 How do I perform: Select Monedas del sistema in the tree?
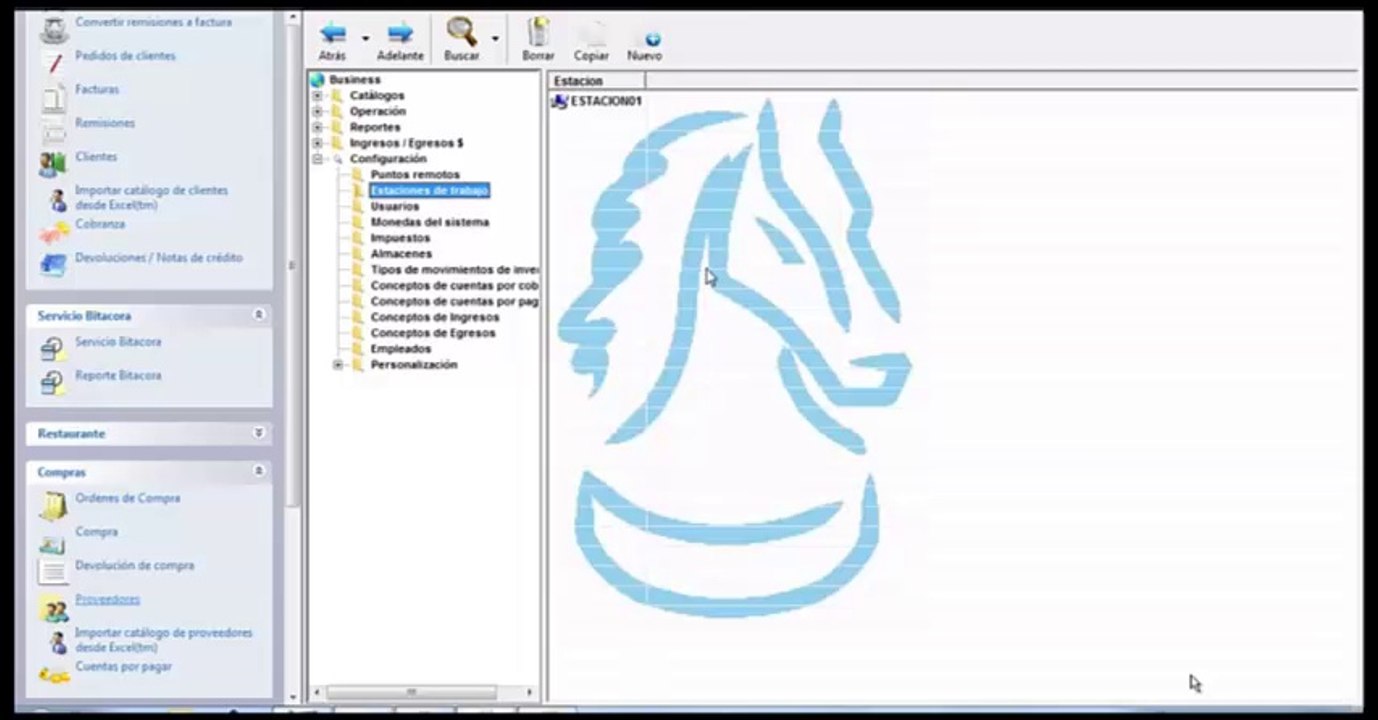[430, 222]
